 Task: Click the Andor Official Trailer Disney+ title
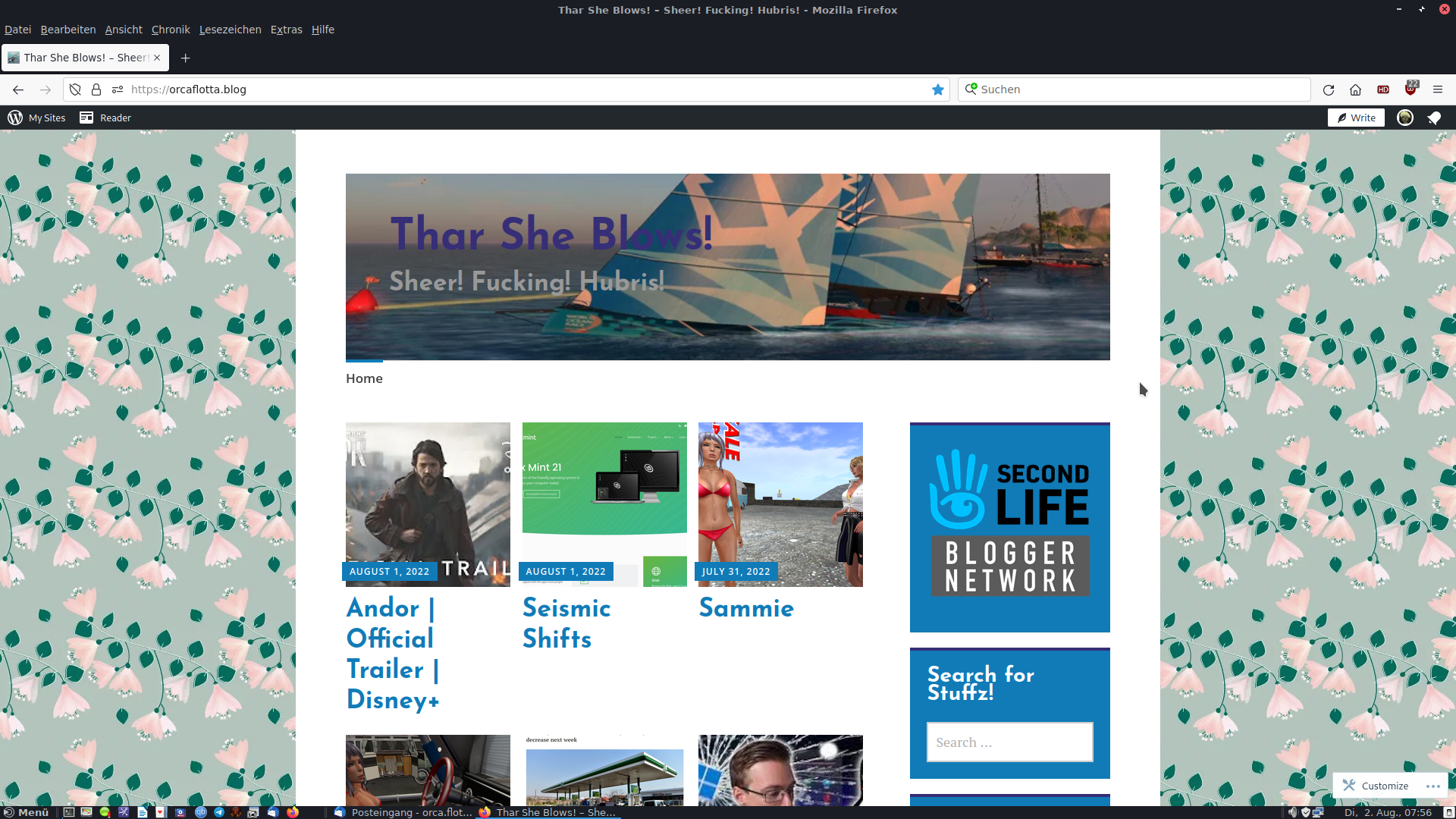pyautogui.click(x=393, y=654)
